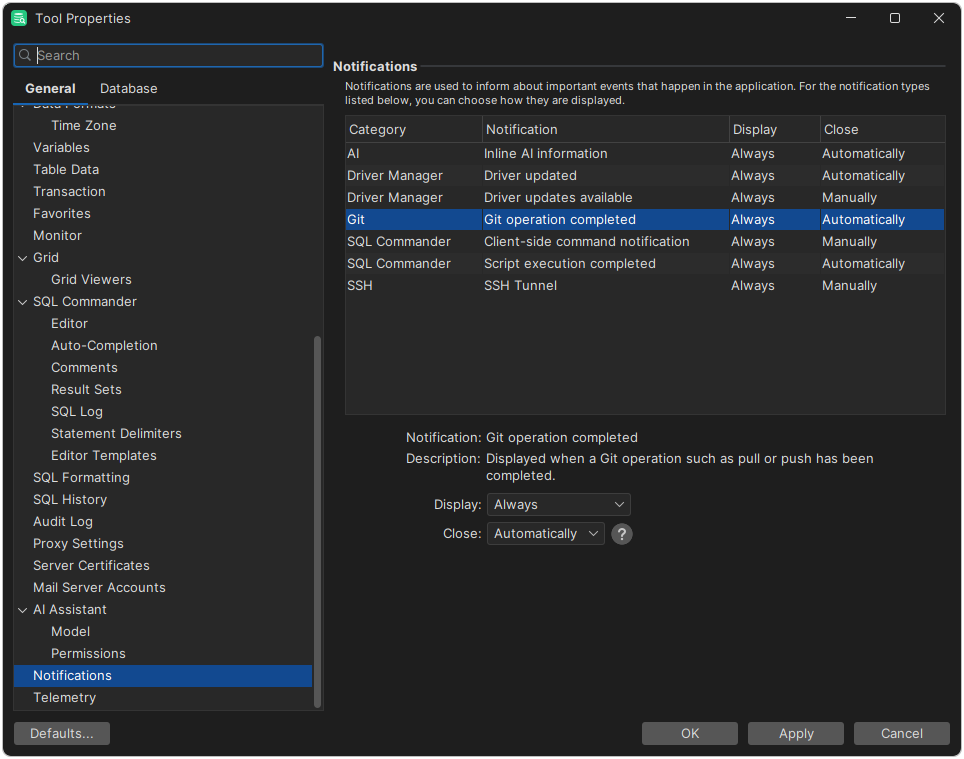The image size is (964, 759).
Task: Select Client-side command notification row
Action: [645, 242]
